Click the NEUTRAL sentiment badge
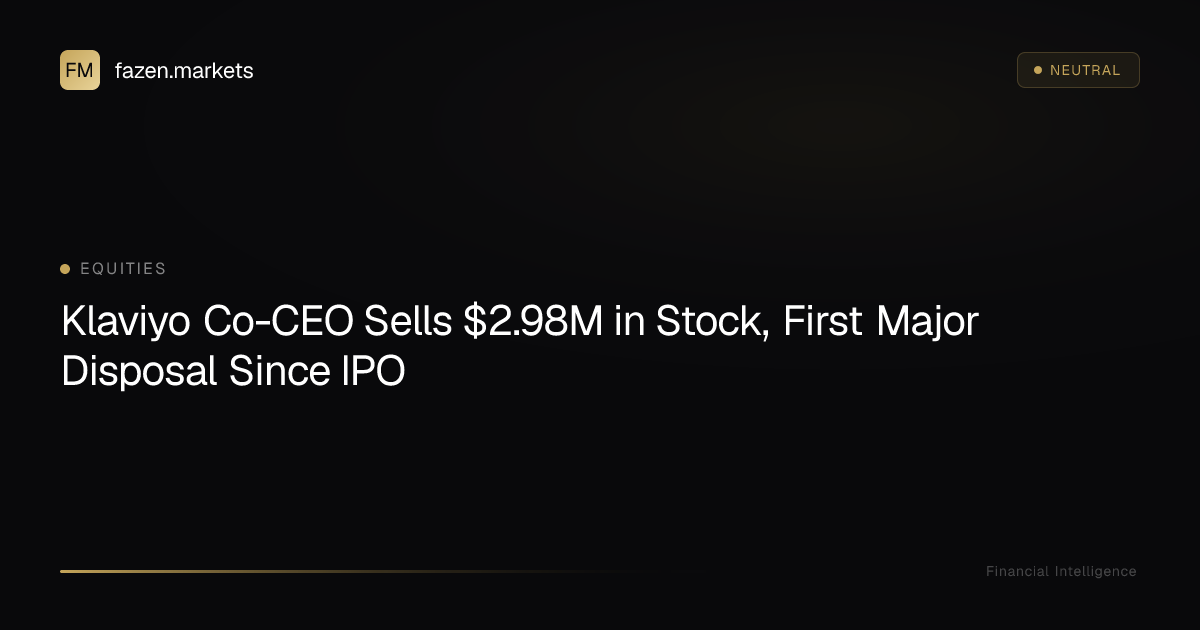Viewport: 1200px width, 630px height. pos(1078,70)
